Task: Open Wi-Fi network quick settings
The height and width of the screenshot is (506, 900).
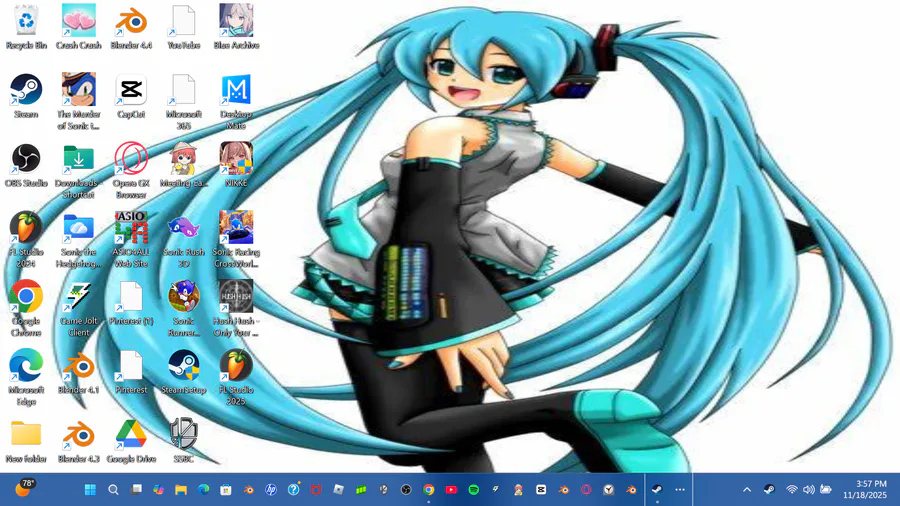Action: 792,489
